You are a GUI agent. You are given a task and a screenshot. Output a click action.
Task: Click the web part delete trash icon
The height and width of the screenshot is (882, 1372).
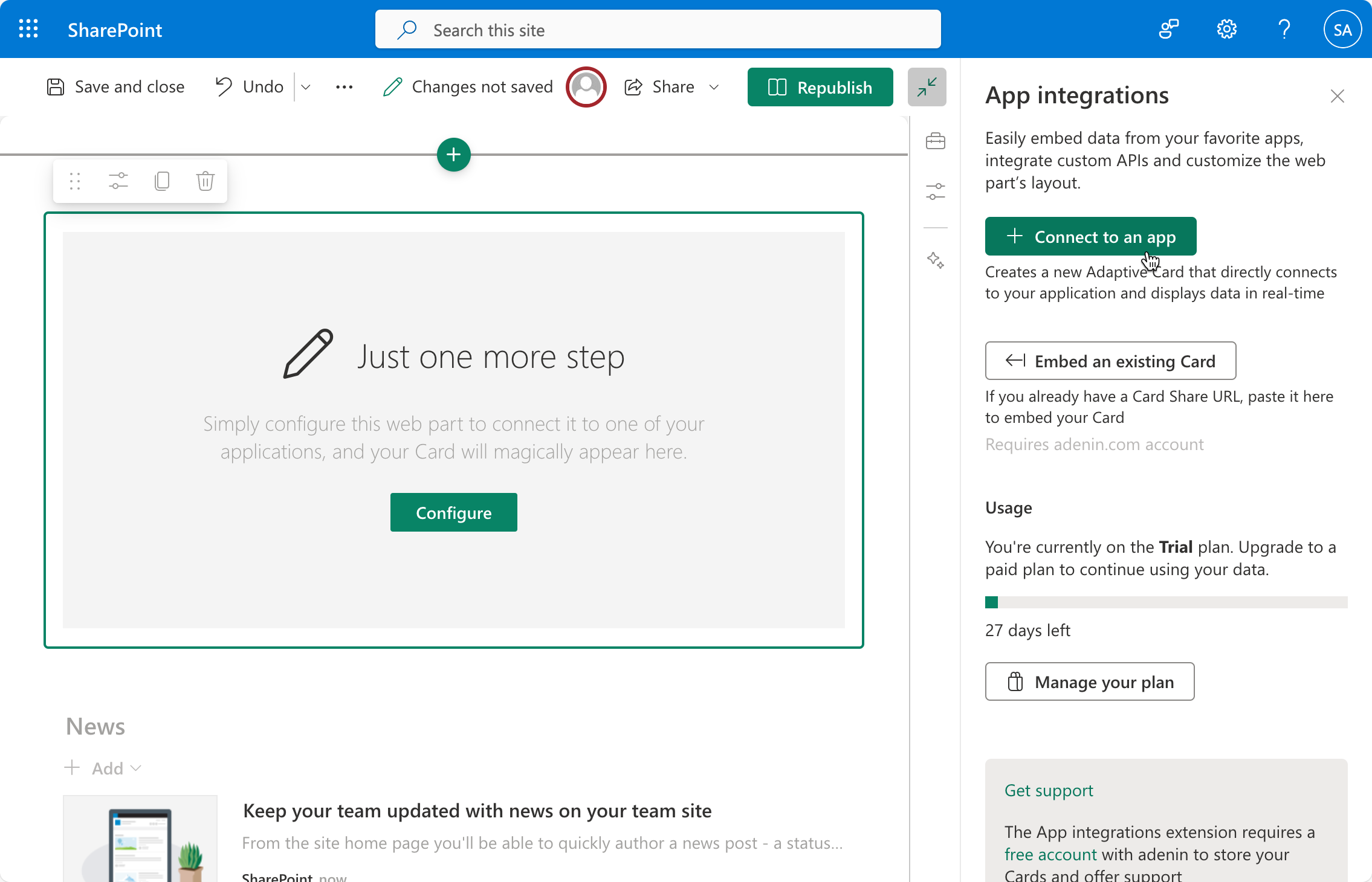pos(205,181)
